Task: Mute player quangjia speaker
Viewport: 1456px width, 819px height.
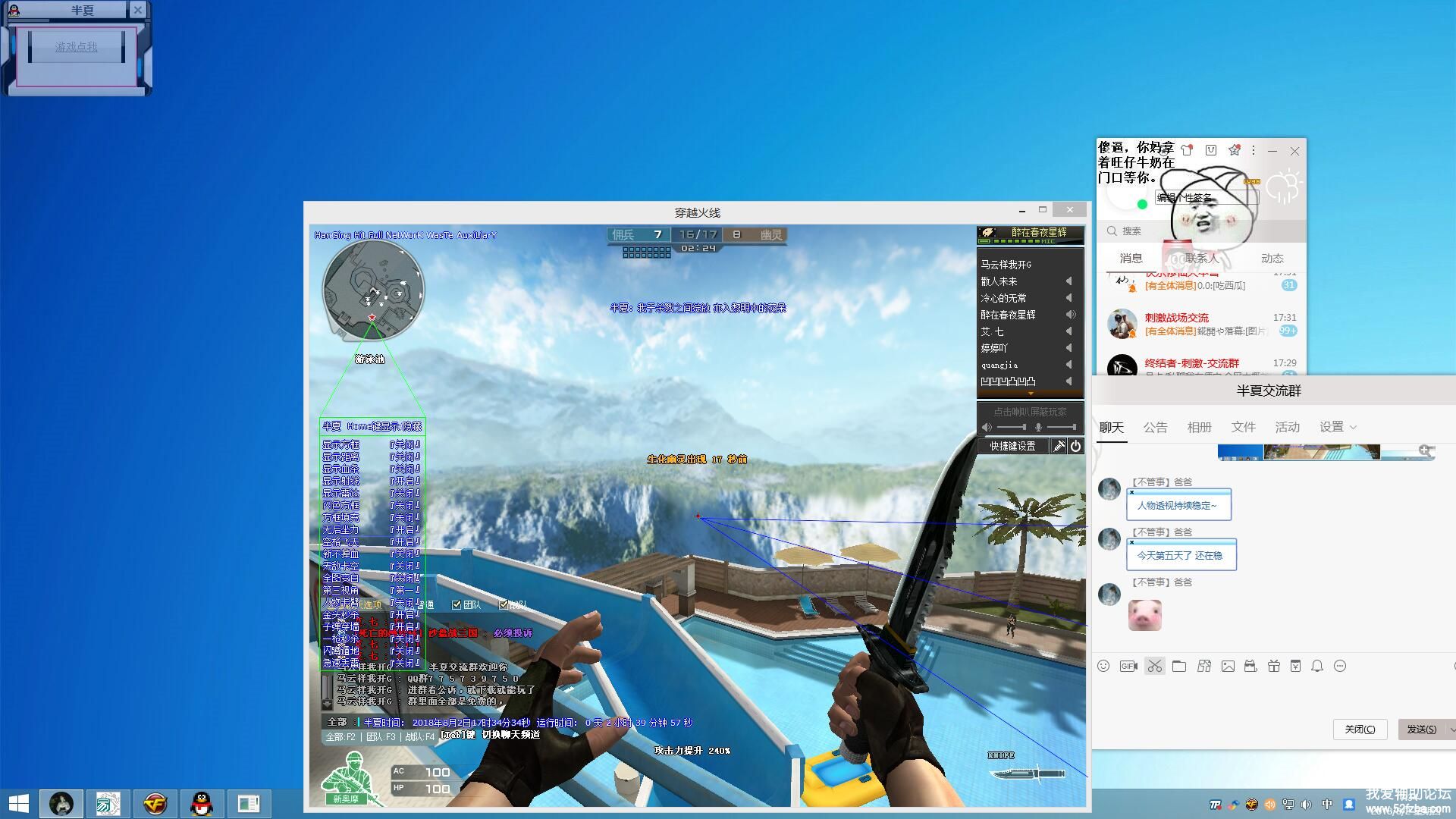Action: click(1068, 365)
